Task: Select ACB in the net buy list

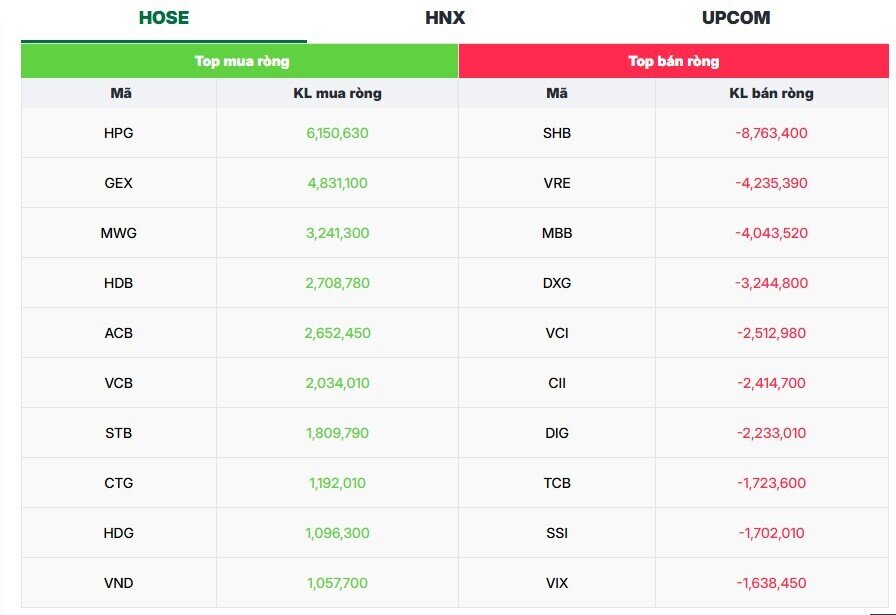Action: tap(118, 333)
